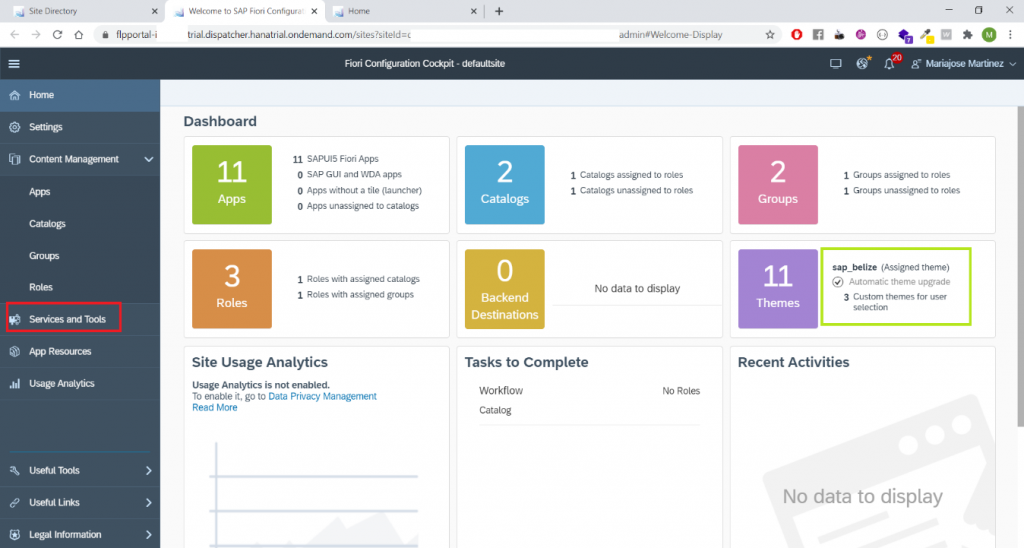The image size is (1024, 548).
Task: Expand the Useful Links chevron
Action: point(148,502)
